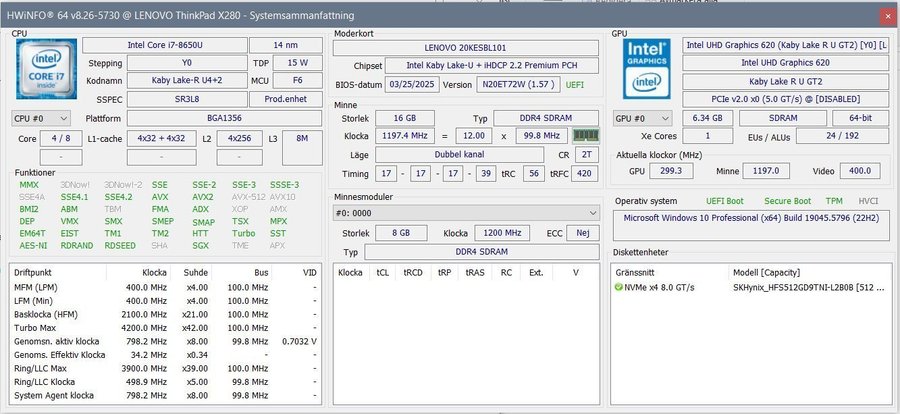Click the Prod.enhet field

click(x=286, y=99)
